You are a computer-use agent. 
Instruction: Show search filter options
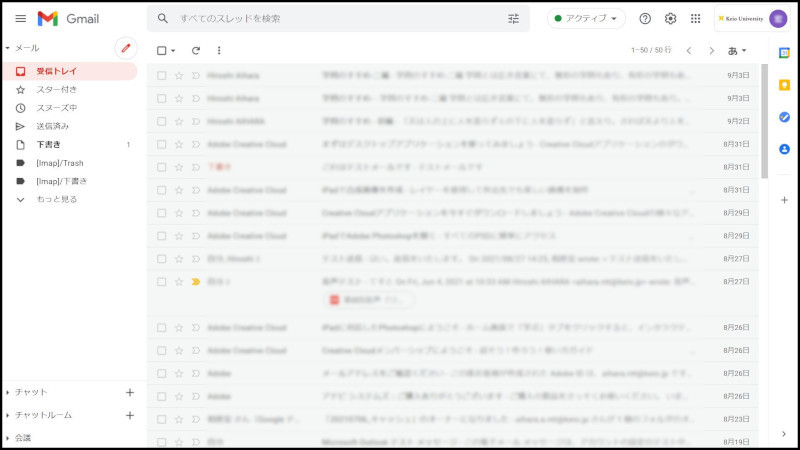513,18
